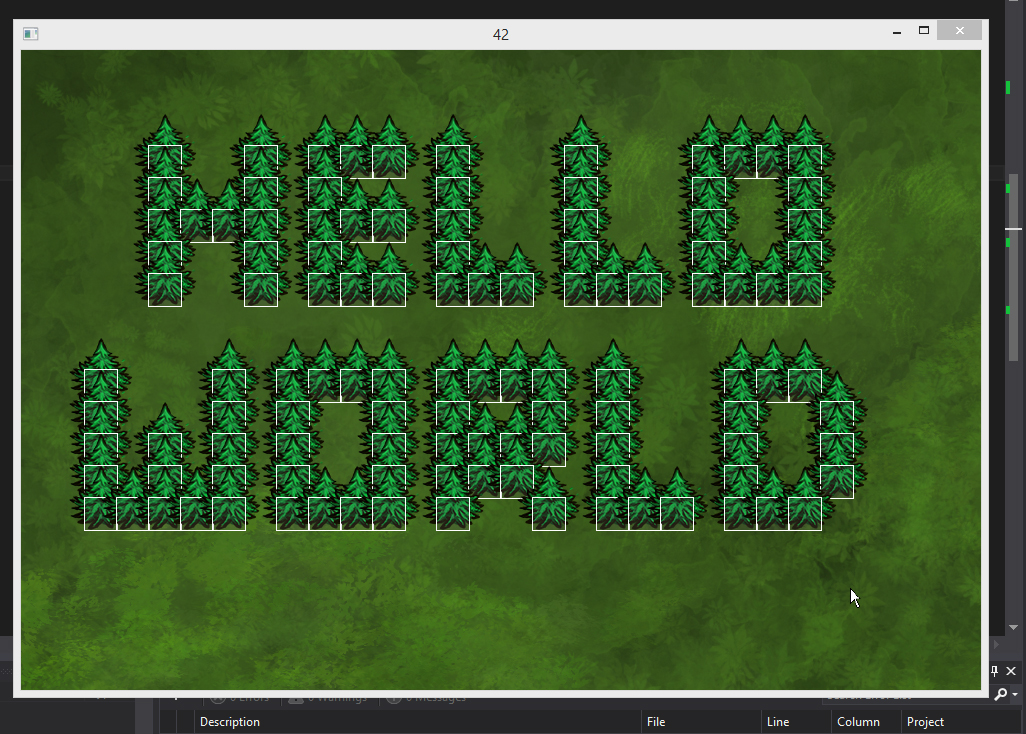Click the top-left tree tile of letter E
The image size is (1026, 734).
pos(325,162)
